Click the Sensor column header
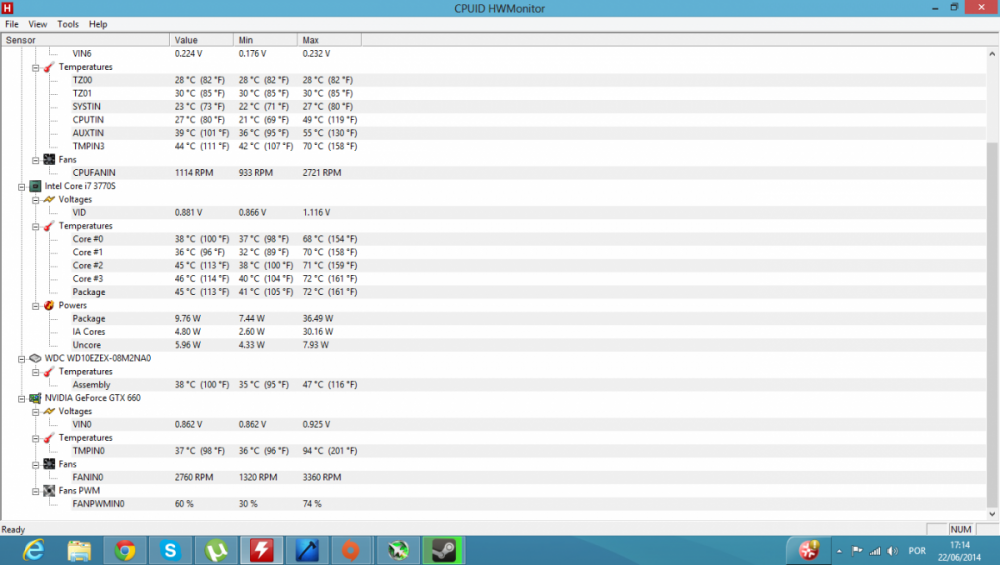The height and width of the screenshot is (565, 1000). 85,40
